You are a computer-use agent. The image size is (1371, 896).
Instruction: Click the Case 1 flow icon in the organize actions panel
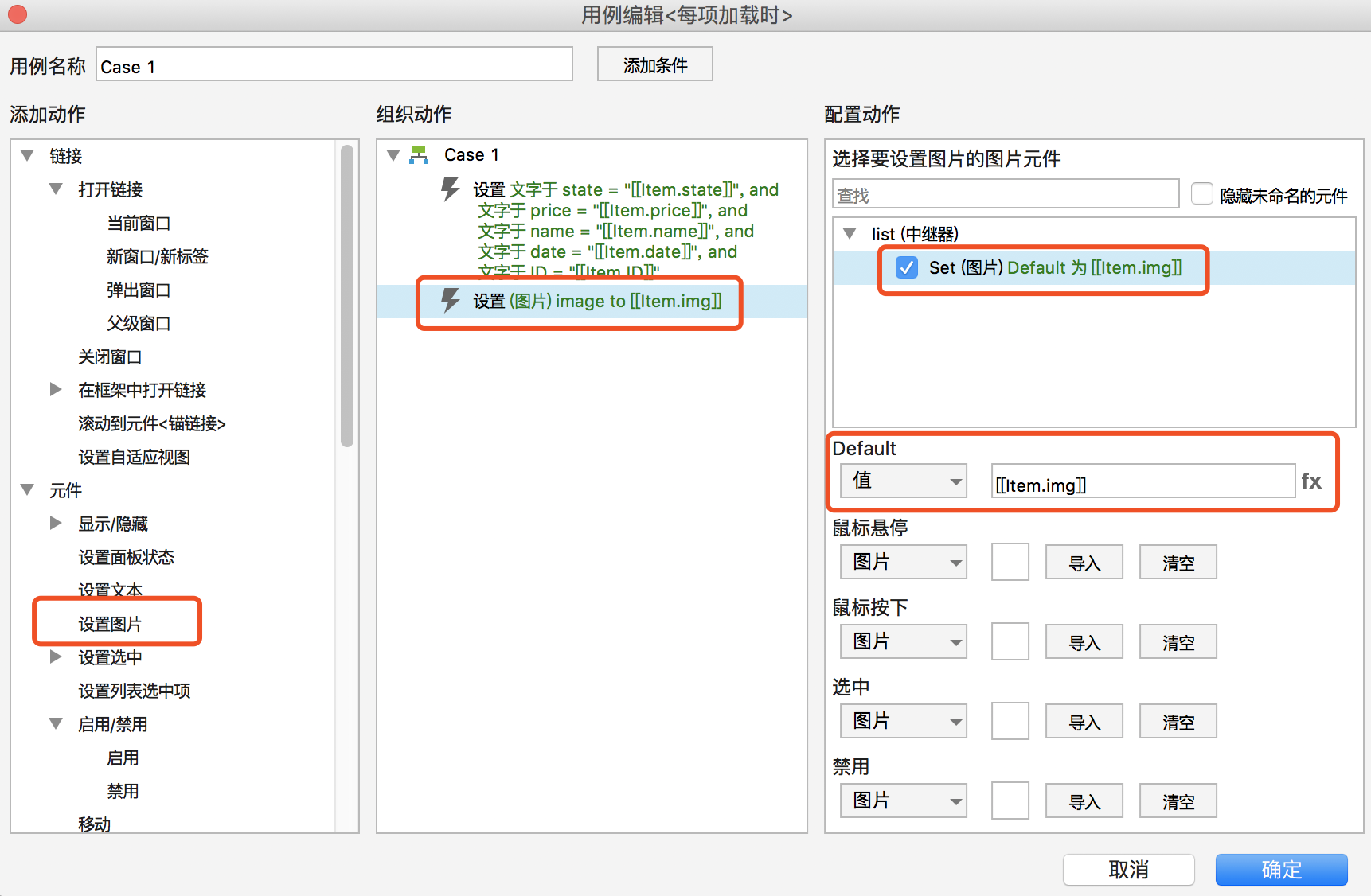coord(419,155)
